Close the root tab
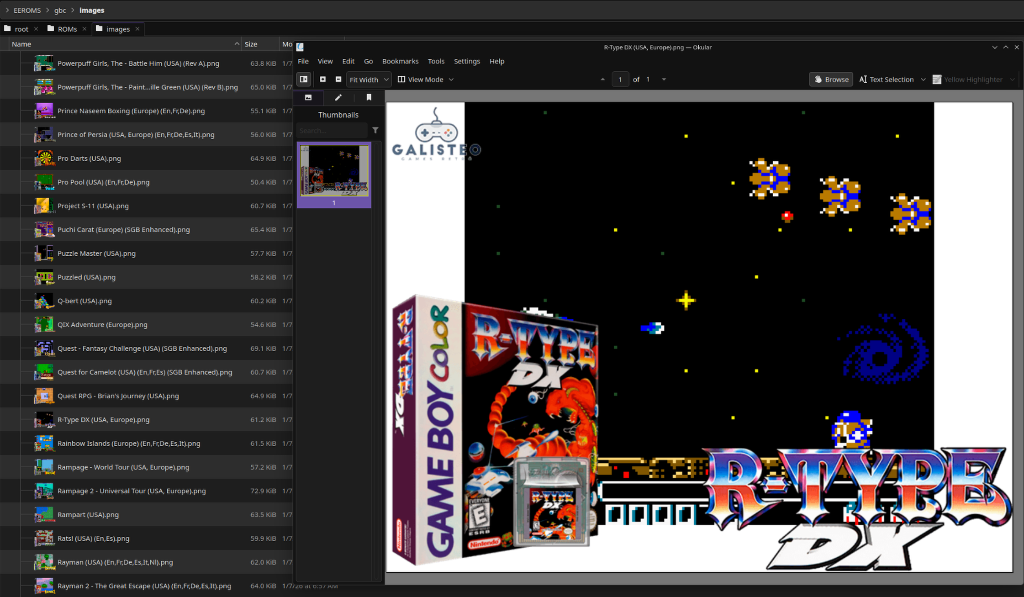Image resolution: width=1024 pixels, height=597 pixels. tap(36, 29)
